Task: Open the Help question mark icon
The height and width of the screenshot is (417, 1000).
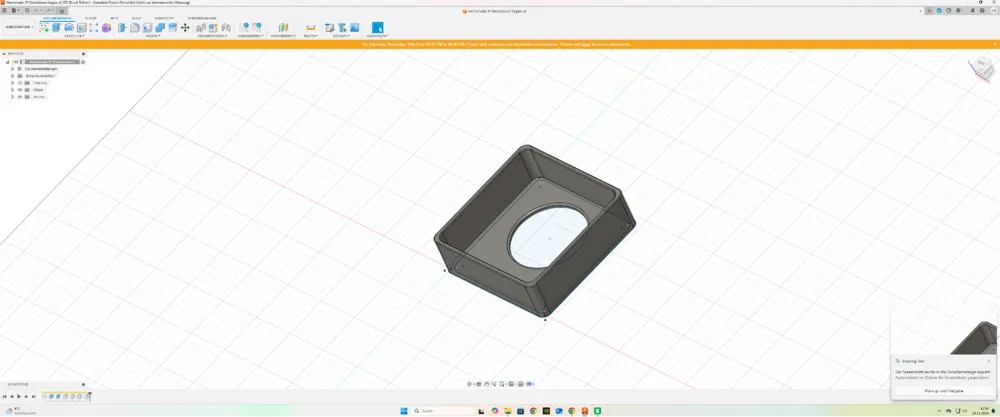Action: pyautogui.click(x=982, y=10)
